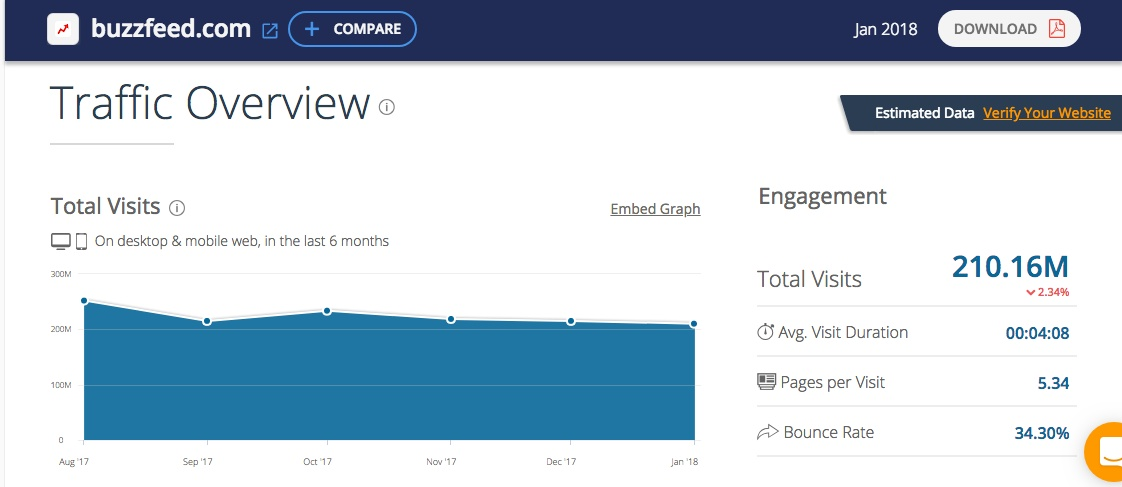This screenshot has width=1122, height=487.
Task: Click the Pages per Visit icon
Action: 766,382
